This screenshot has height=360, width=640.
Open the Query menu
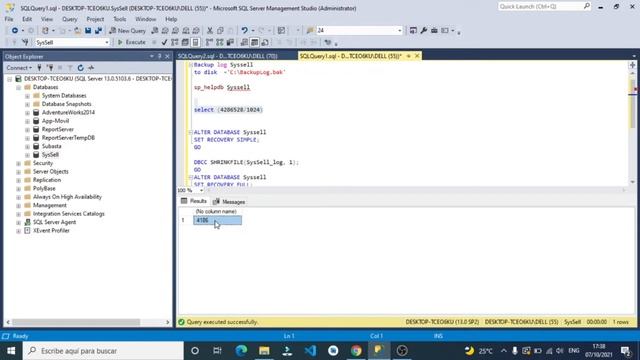pos(69,19)
